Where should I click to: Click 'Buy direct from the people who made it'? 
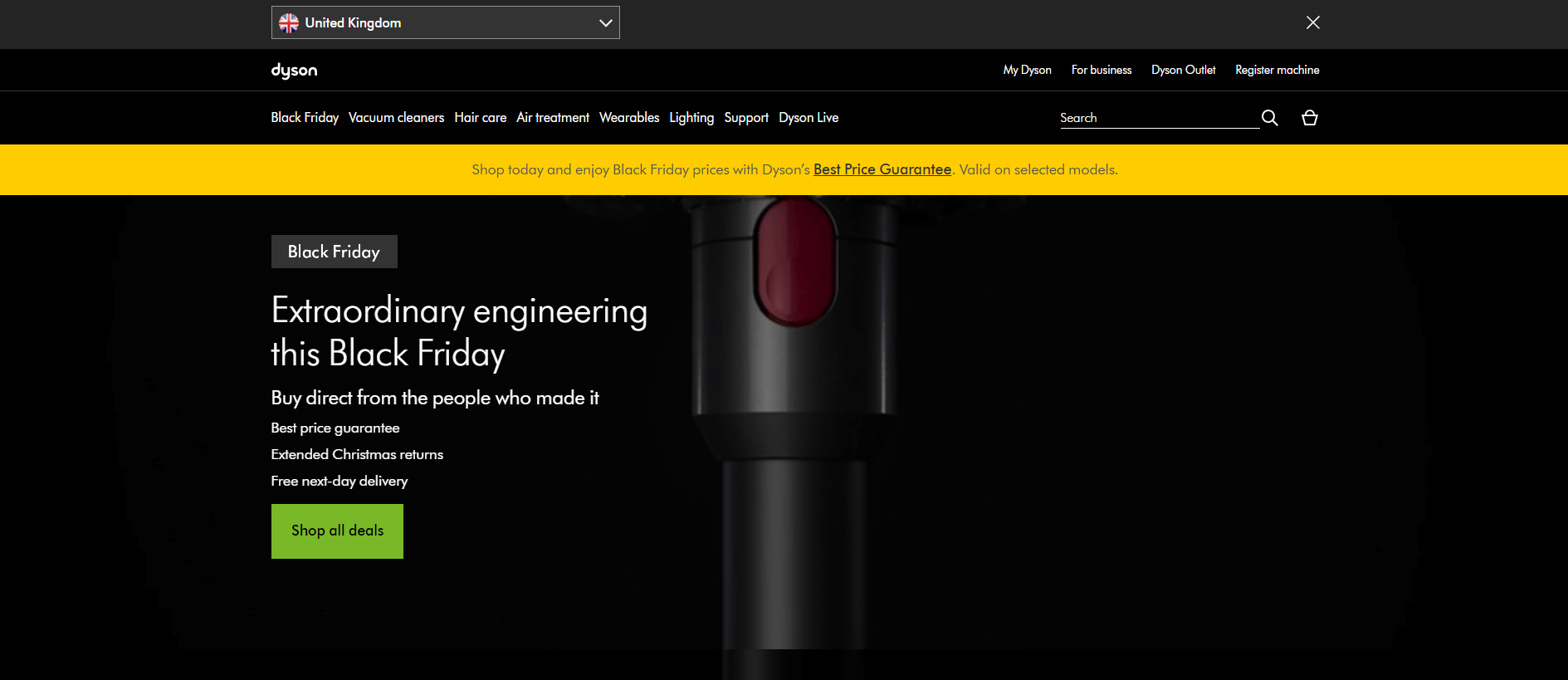[x=435, y=398]
